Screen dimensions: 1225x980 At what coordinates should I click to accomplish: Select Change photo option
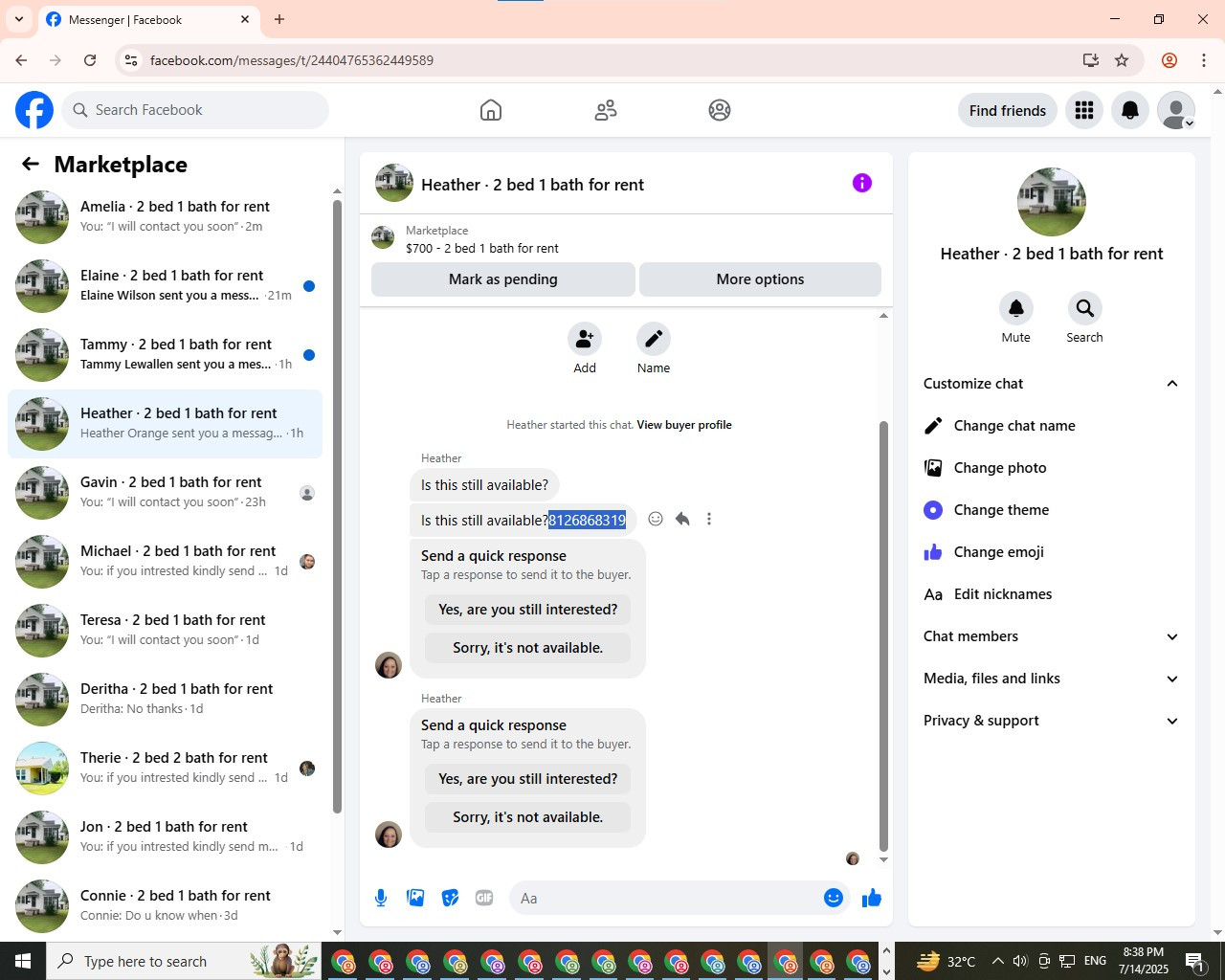(1052, 468)
